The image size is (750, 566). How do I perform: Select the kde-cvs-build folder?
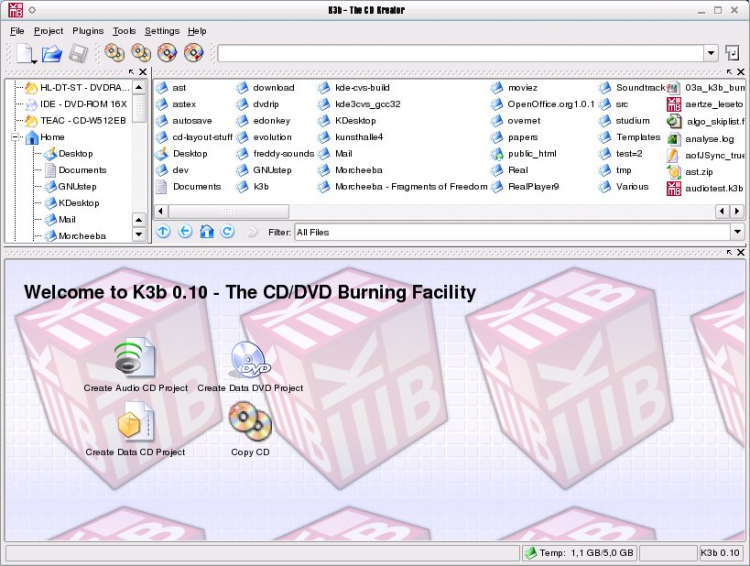point(354,88)
